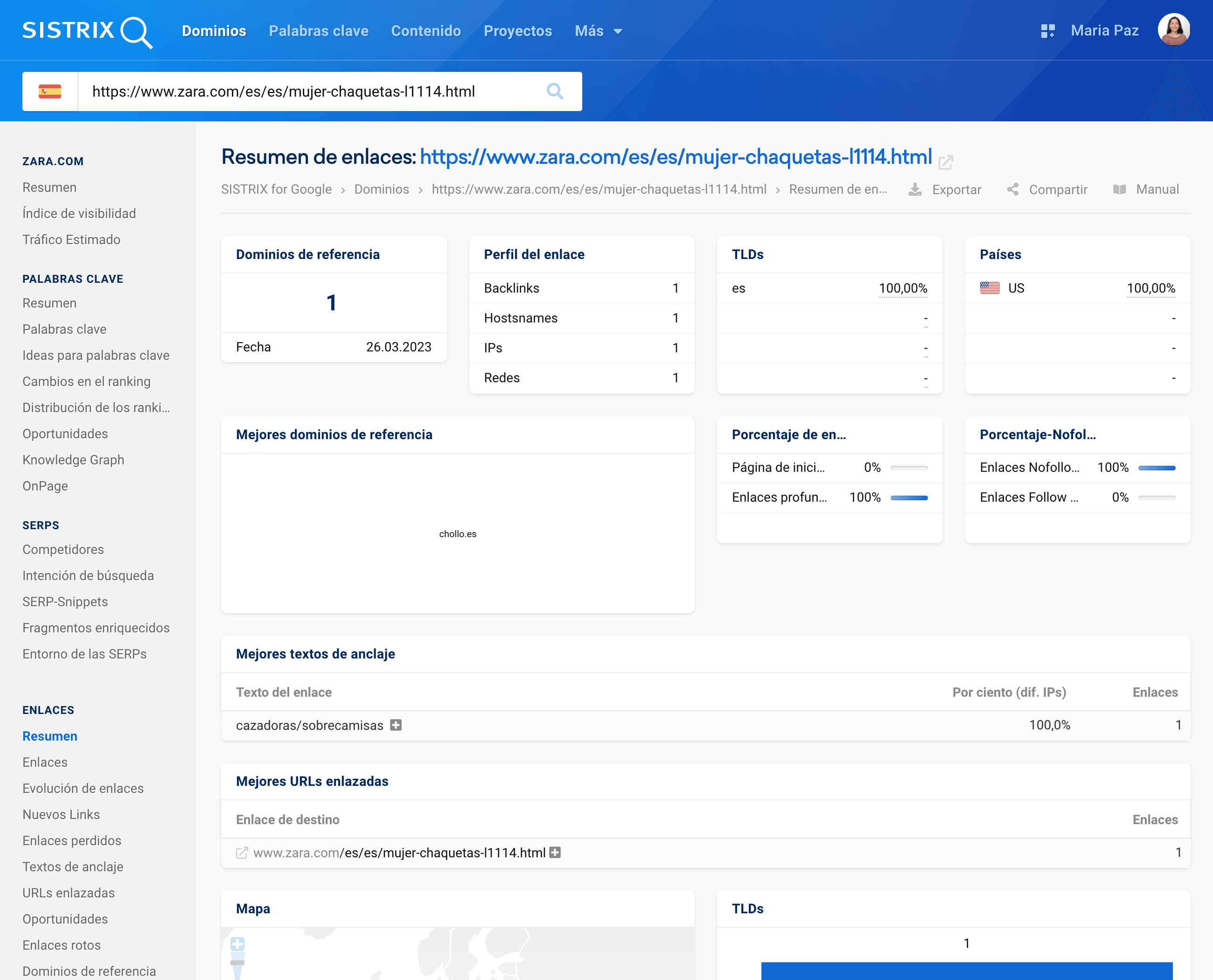
Task: Click the Enlaces Nofollow progress bar
Action: [x=1157, y=468]
